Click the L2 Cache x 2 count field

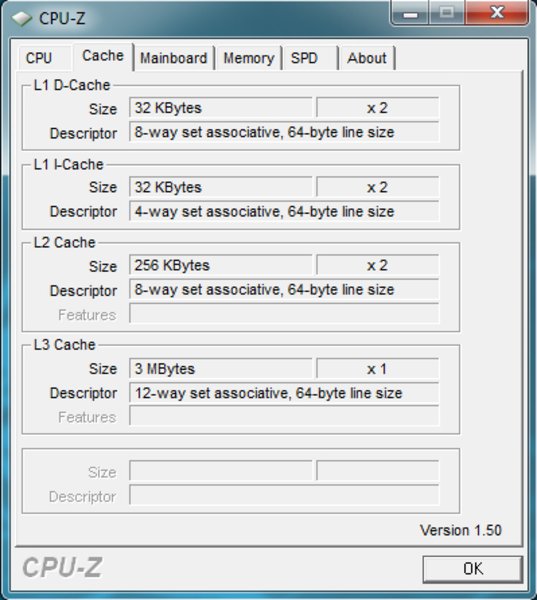(377, 265)
